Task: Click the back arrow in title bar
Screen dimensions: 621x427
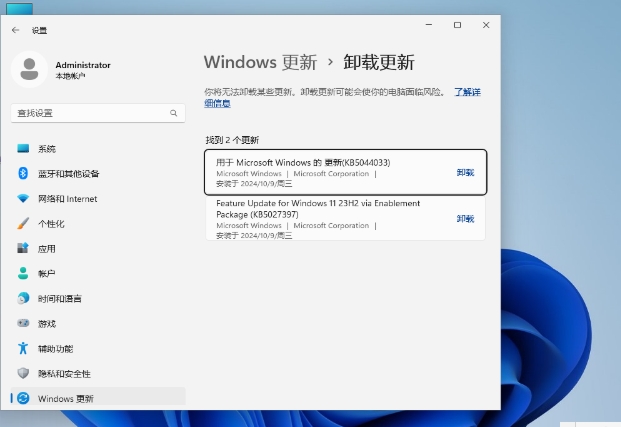Action: click(x=16, y=30)
